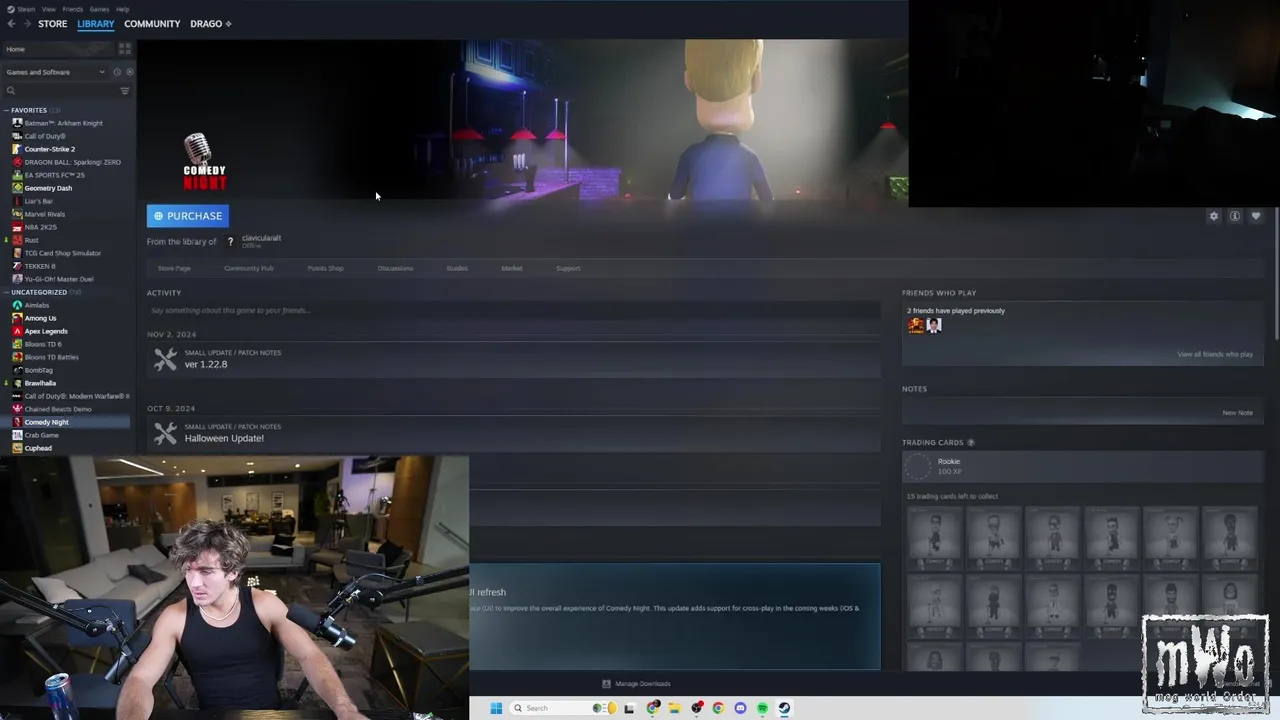Open Games and Software dropdown
Screen dimensions: 1280x720
coord(55,72)
